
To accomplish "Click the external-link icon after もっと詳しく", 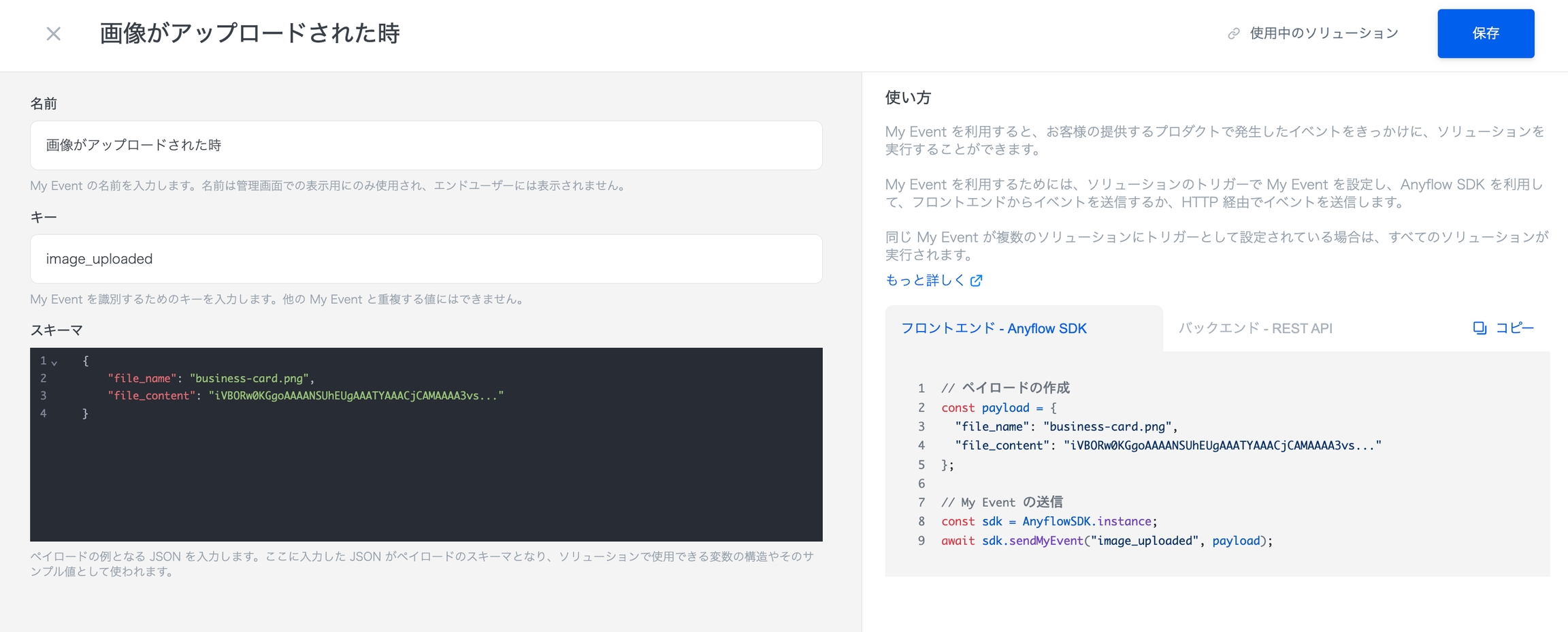I will (977, 281).
